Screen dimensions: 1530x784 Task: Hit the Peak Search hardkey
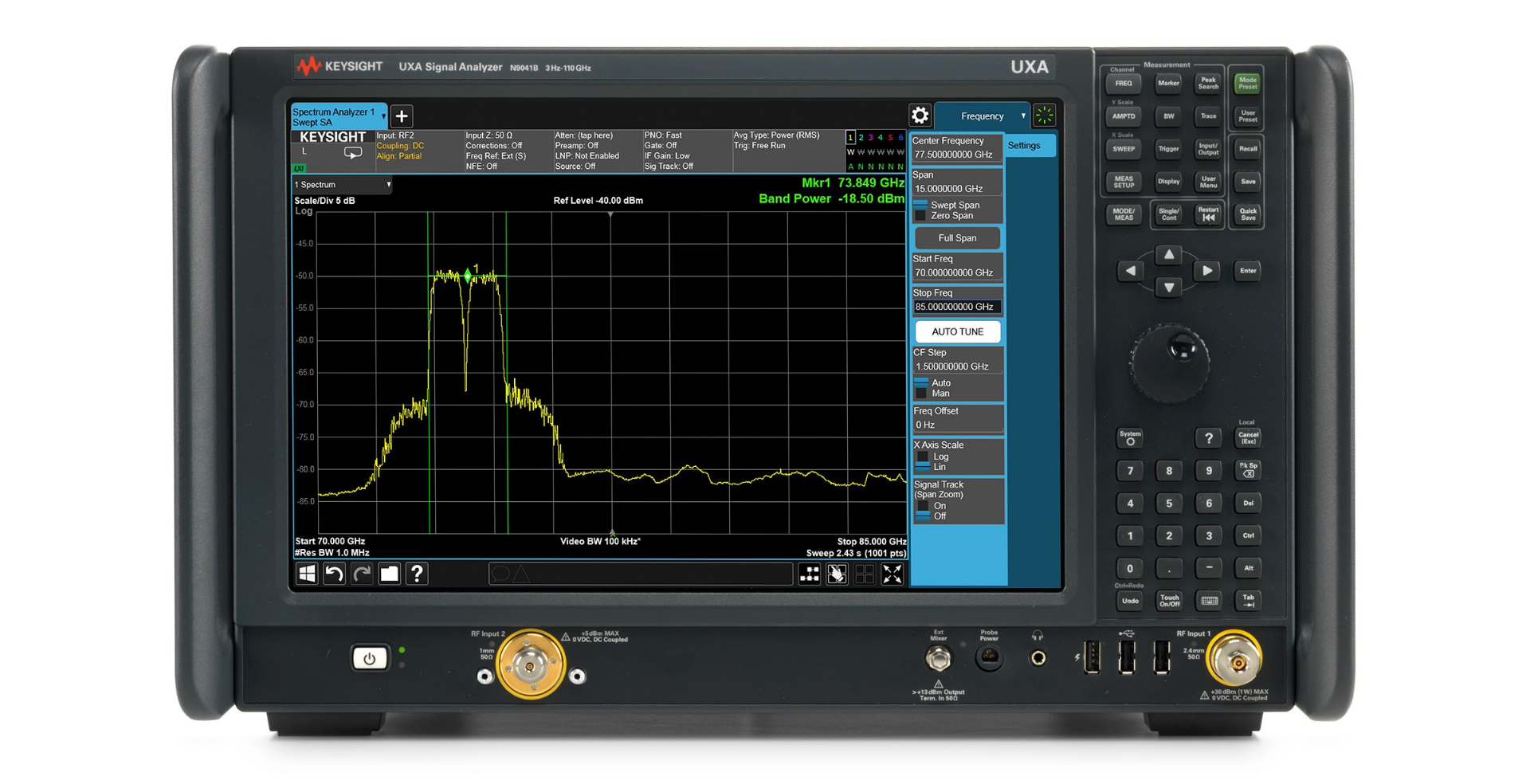[x=1208, y=83]
